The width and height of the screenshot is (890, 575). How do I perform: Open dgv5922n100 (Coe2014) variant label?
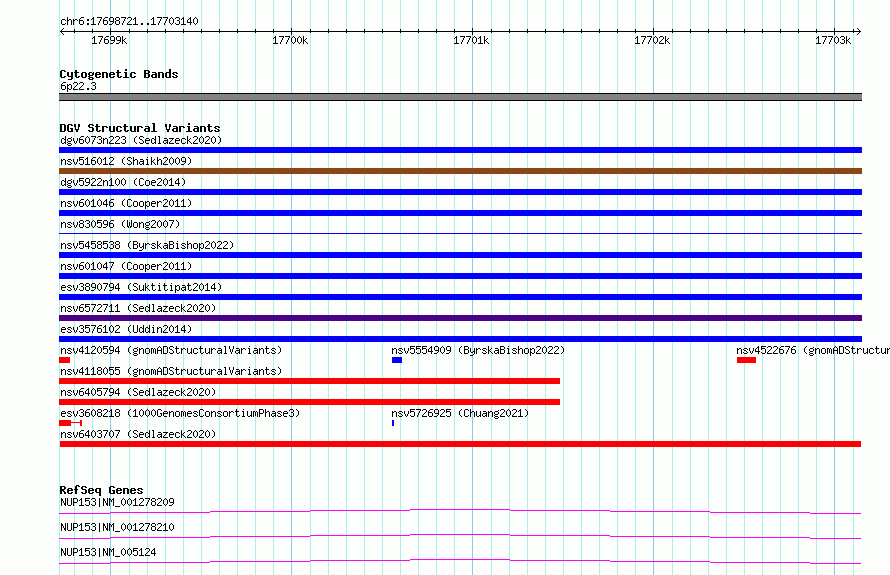point(123,182)
